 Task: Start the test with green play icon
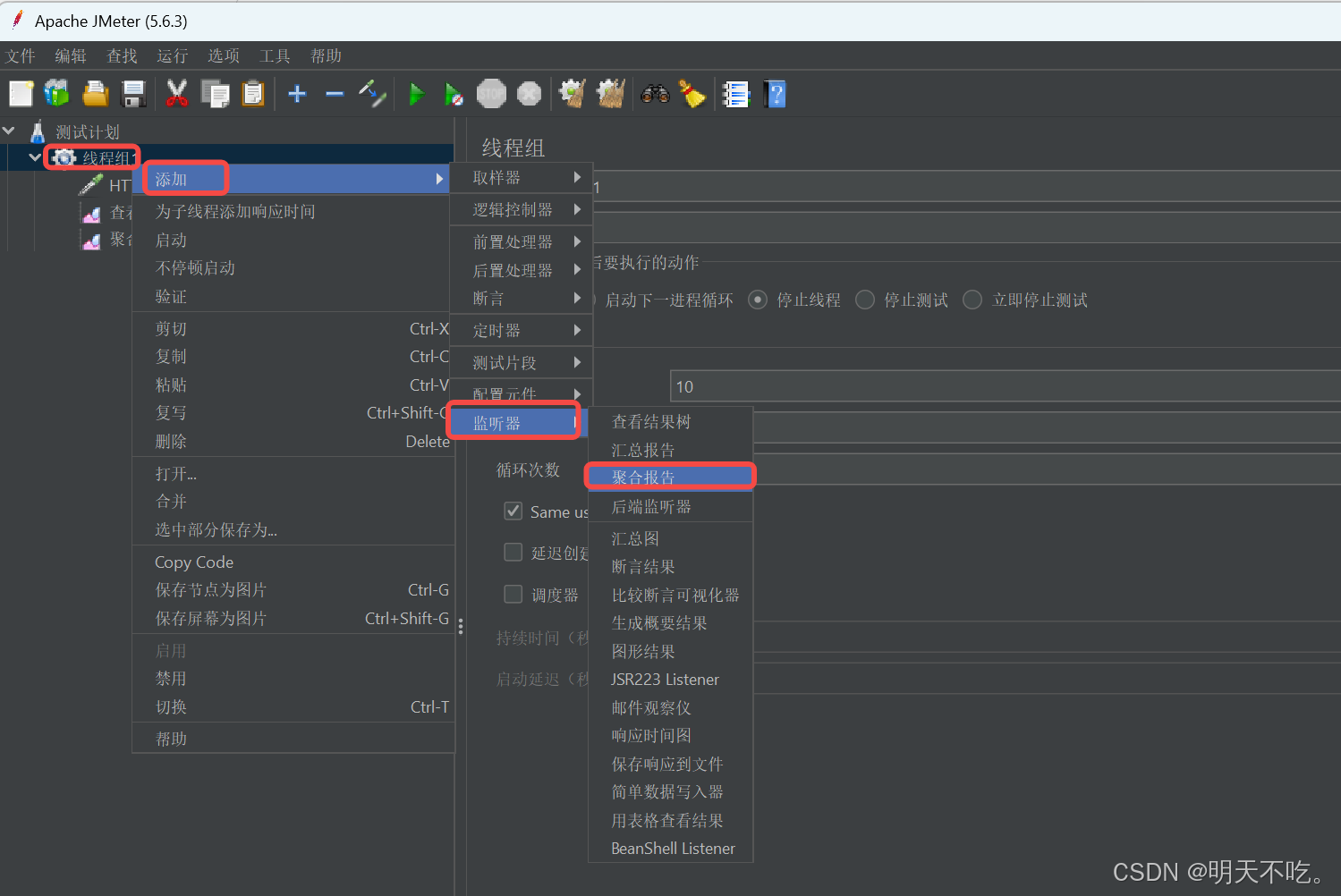tap(416, 93)
